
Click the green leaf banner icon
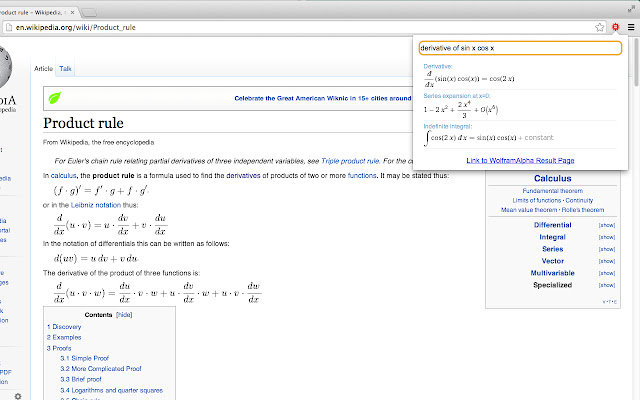pyautogui.click(x=55, y=98)
